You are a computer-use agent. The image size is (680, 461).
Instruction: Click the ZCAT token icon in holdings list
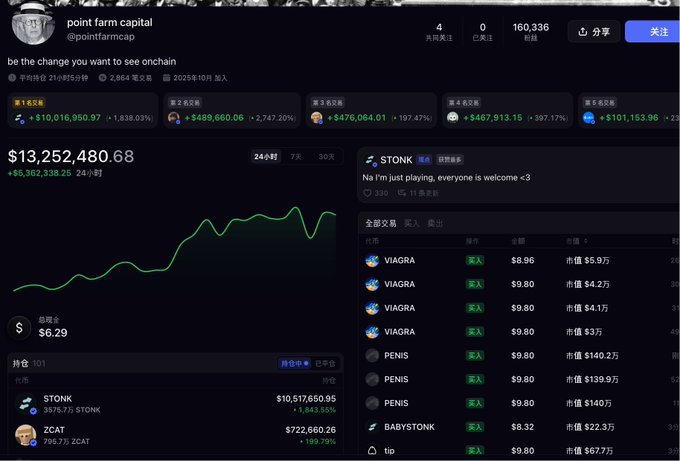pos(26,435)
